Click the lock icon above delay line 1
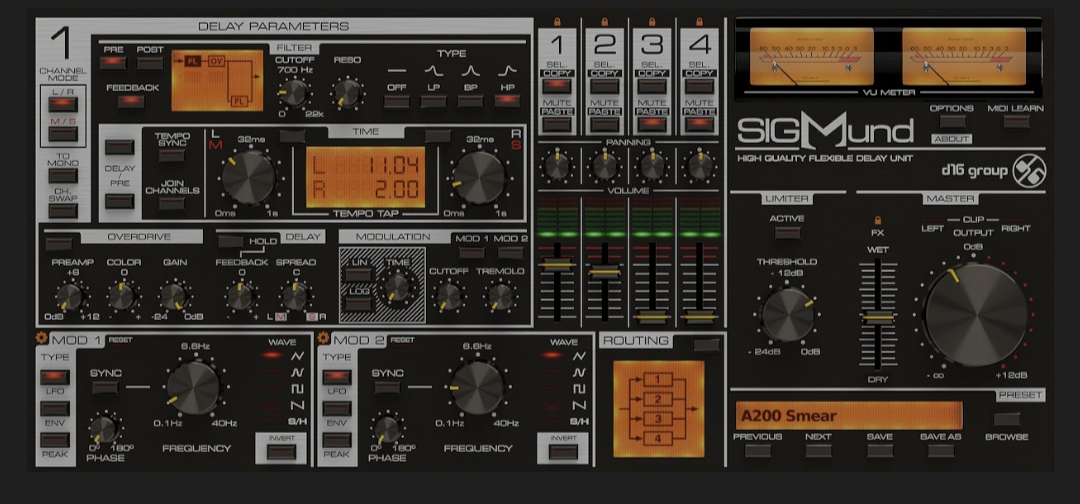This screenshot has width=1080, height=504. [557, 22]
